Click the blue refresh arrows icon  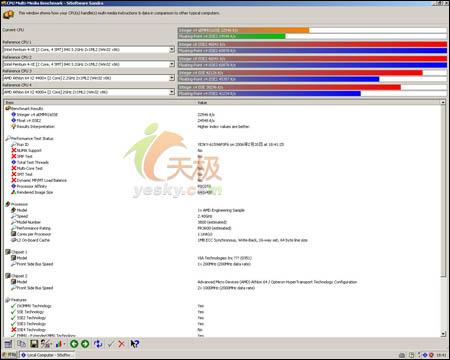98,344
